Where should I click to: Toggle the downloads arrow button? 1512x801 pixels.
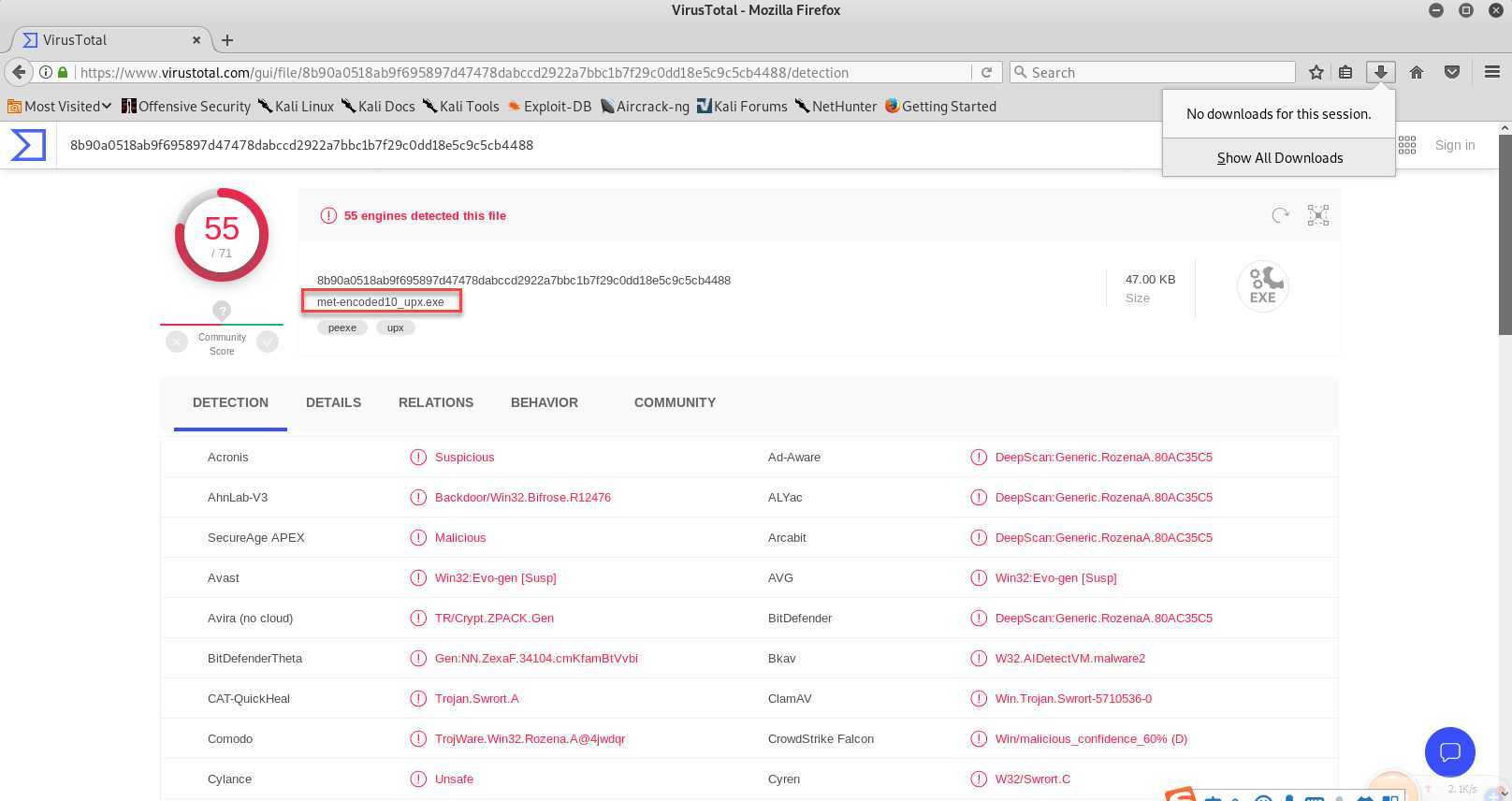1380,72
